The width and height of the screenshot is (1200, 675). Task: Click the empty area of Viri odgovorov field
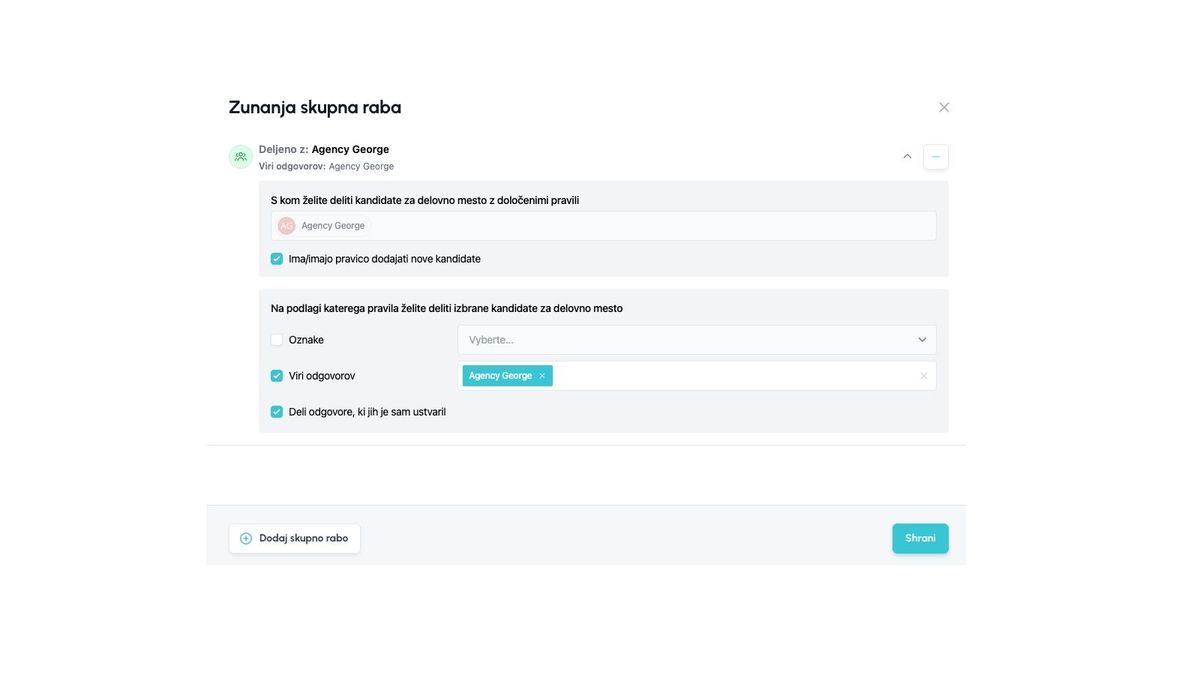(x=730, y=376)
